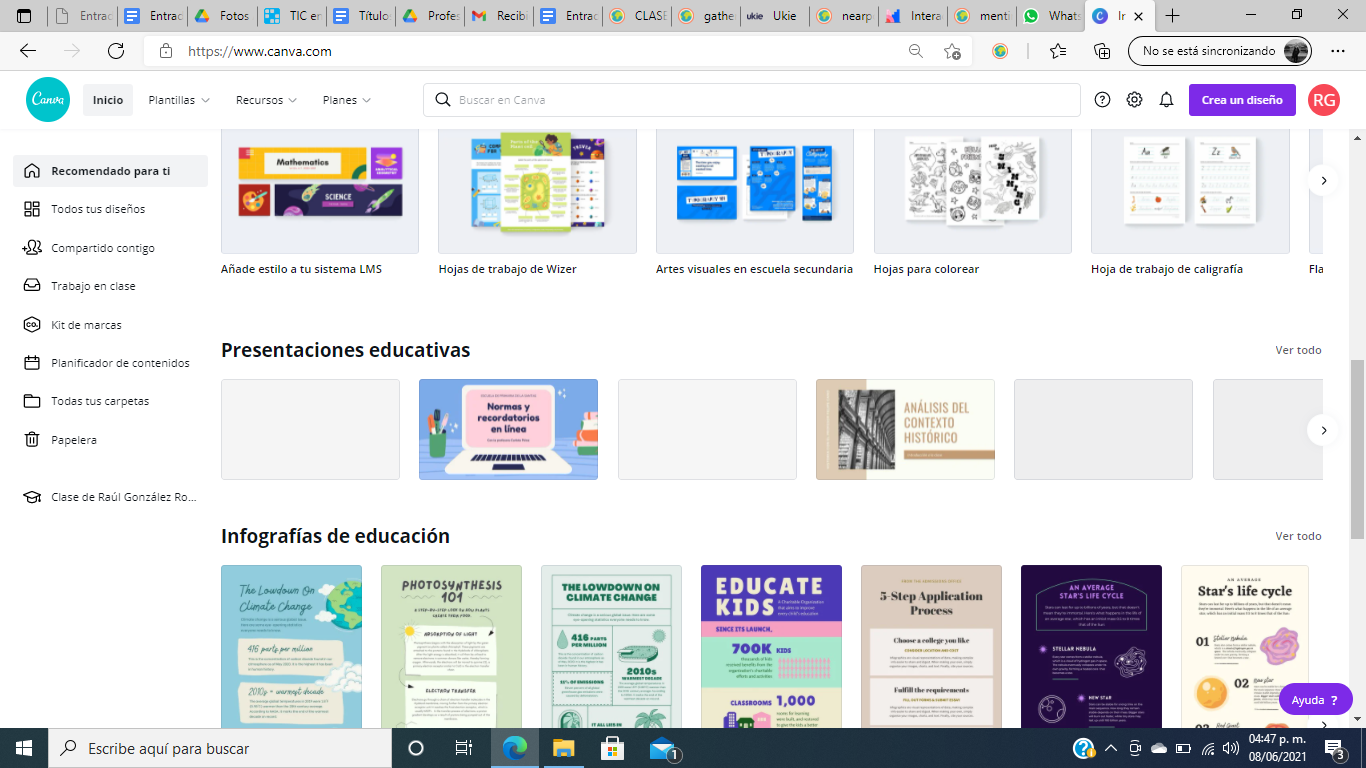This screenshot has height=768, width=1366.
Task: Open the Normas y recordatorios template
Action: click(508, 429)
